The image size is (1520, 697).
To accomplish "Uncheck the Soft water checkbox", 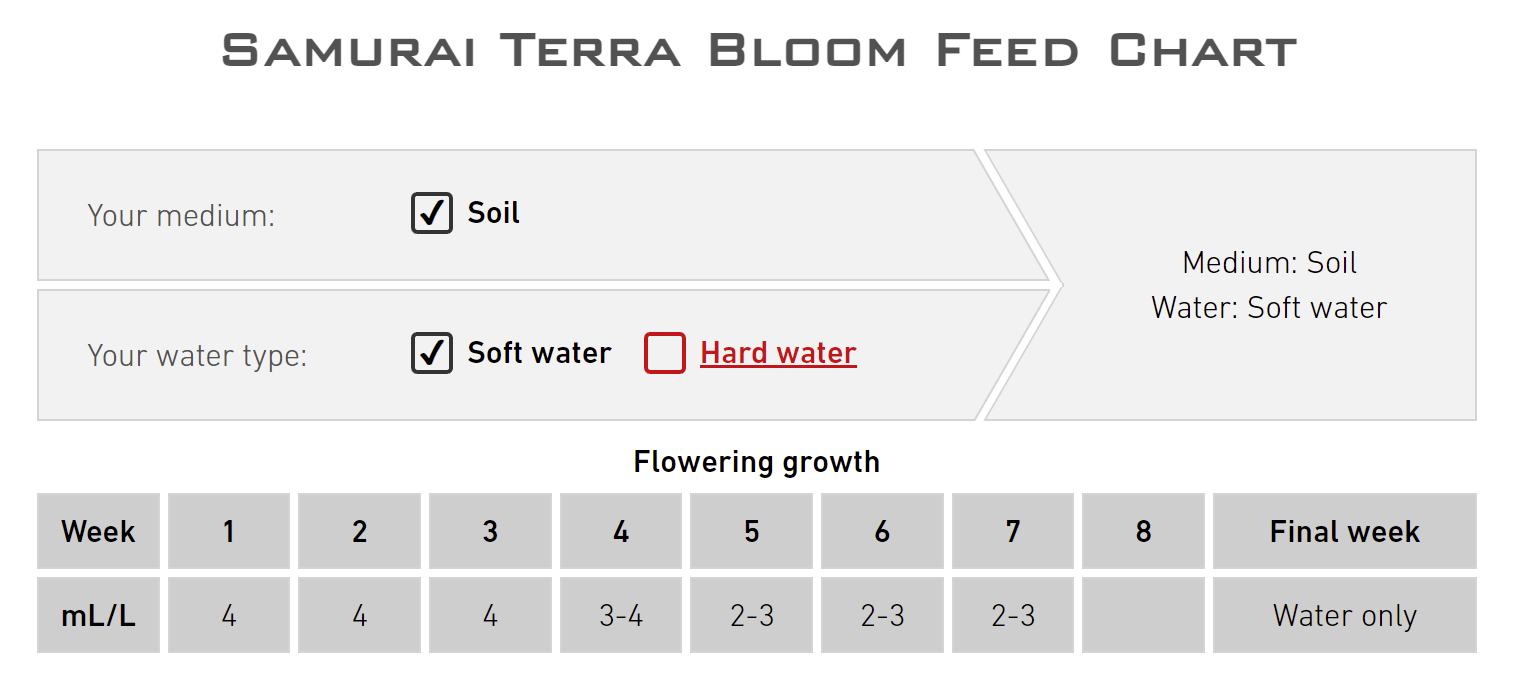I will (432, 353).
